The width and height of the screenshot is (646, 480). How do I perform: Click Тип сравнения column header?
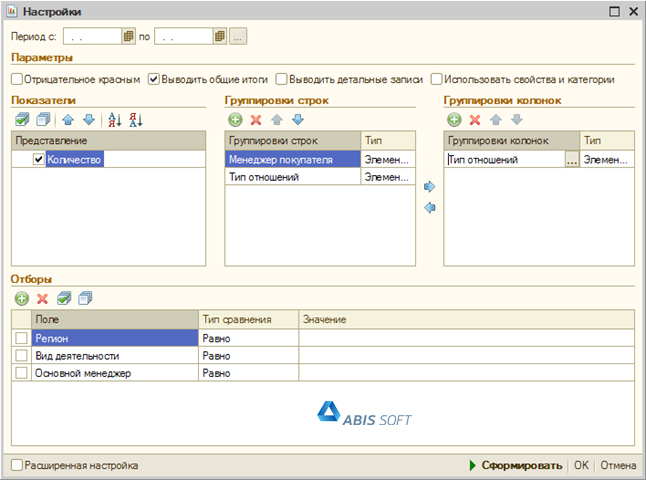(x=248, y=319)
